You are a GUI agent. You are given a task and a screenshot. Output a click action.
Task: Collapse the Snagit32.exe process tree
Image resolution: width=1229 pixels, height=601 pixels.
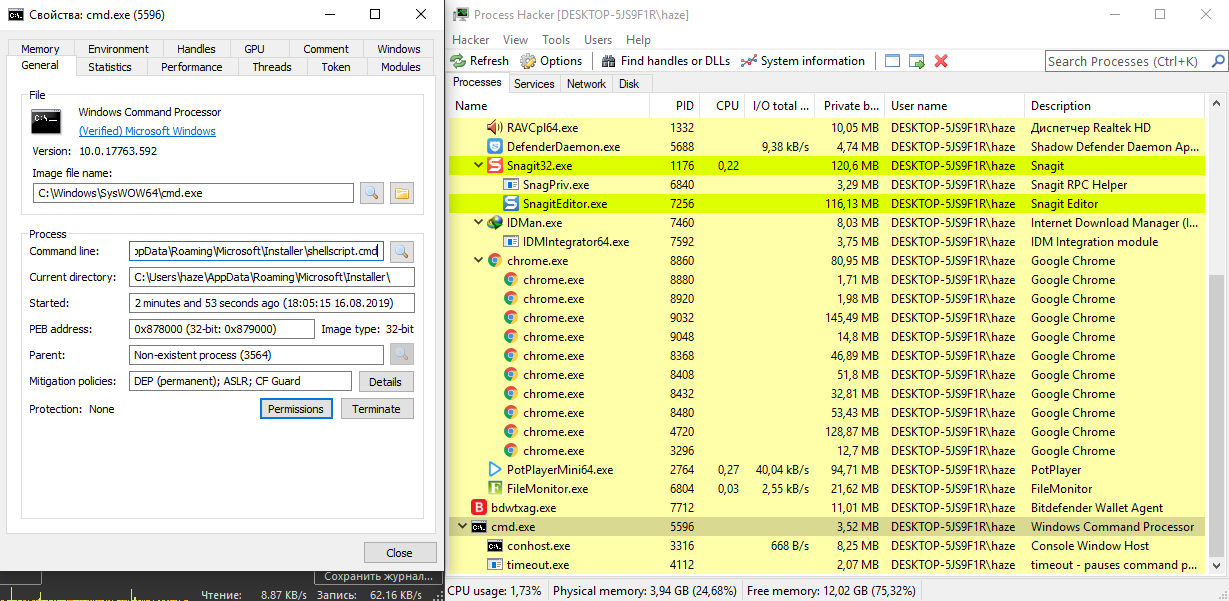click(478, 166)
